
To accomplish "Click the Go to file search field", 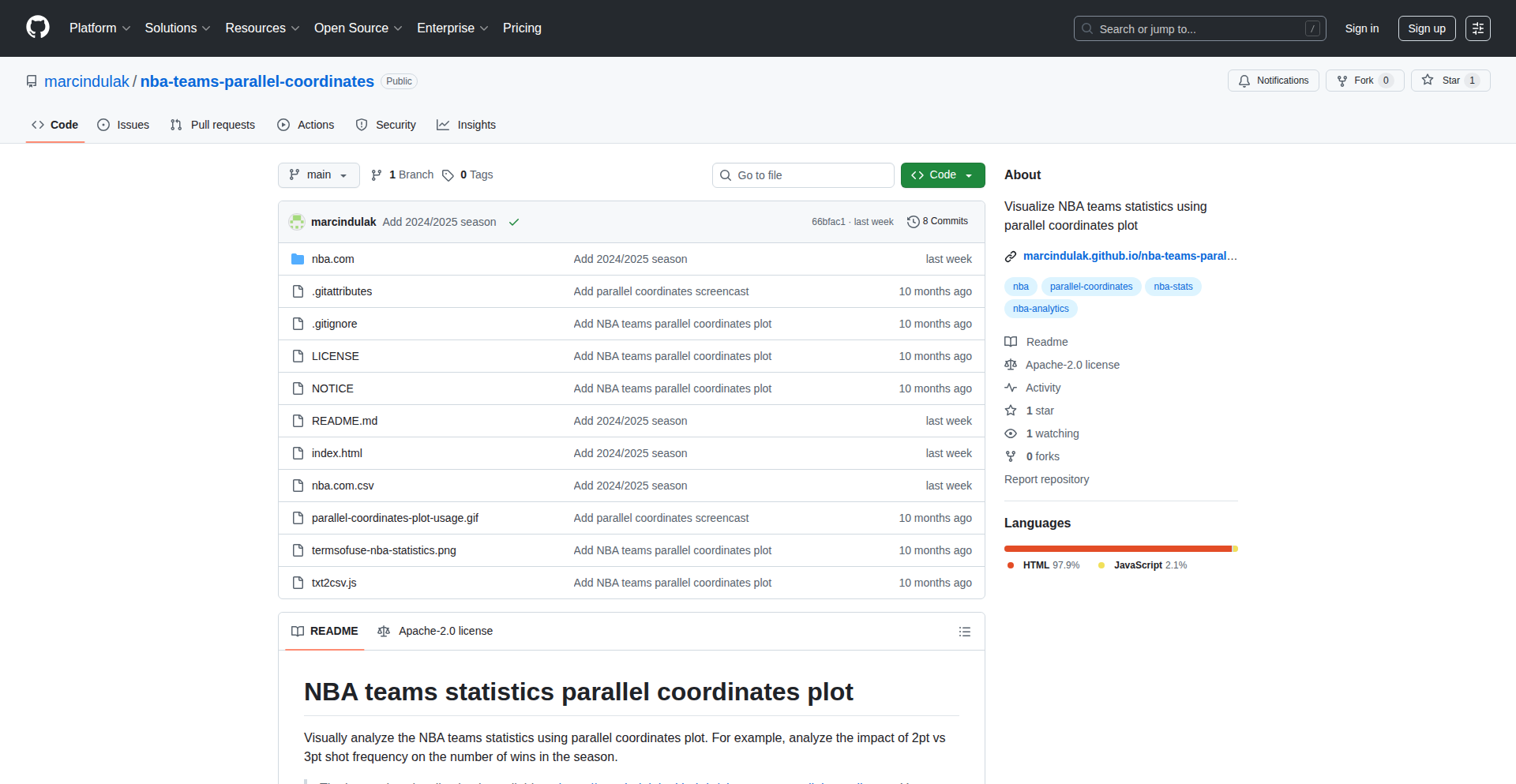I will (803, 175).
